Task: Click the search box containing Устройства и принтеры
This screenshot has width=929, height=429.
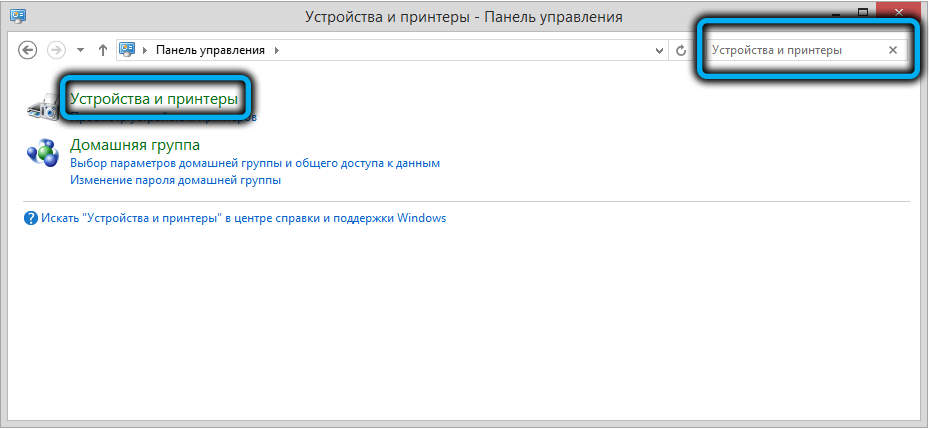Action: click(790, 50)
